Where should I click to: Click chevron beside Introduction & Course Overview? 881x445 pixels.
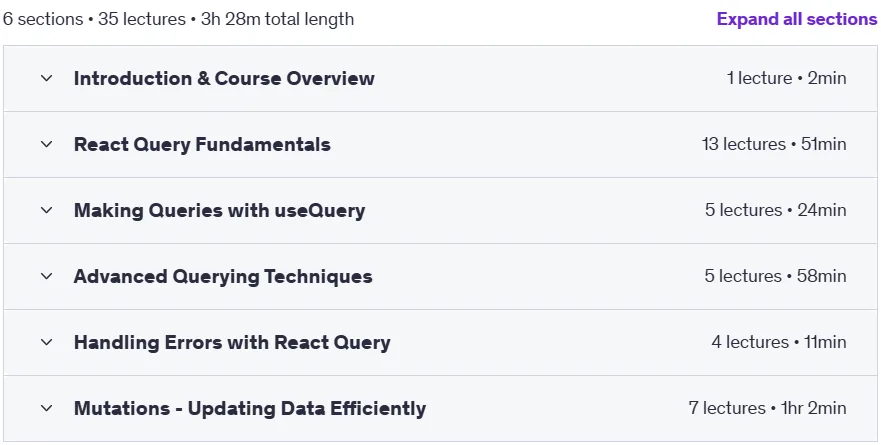47,78
